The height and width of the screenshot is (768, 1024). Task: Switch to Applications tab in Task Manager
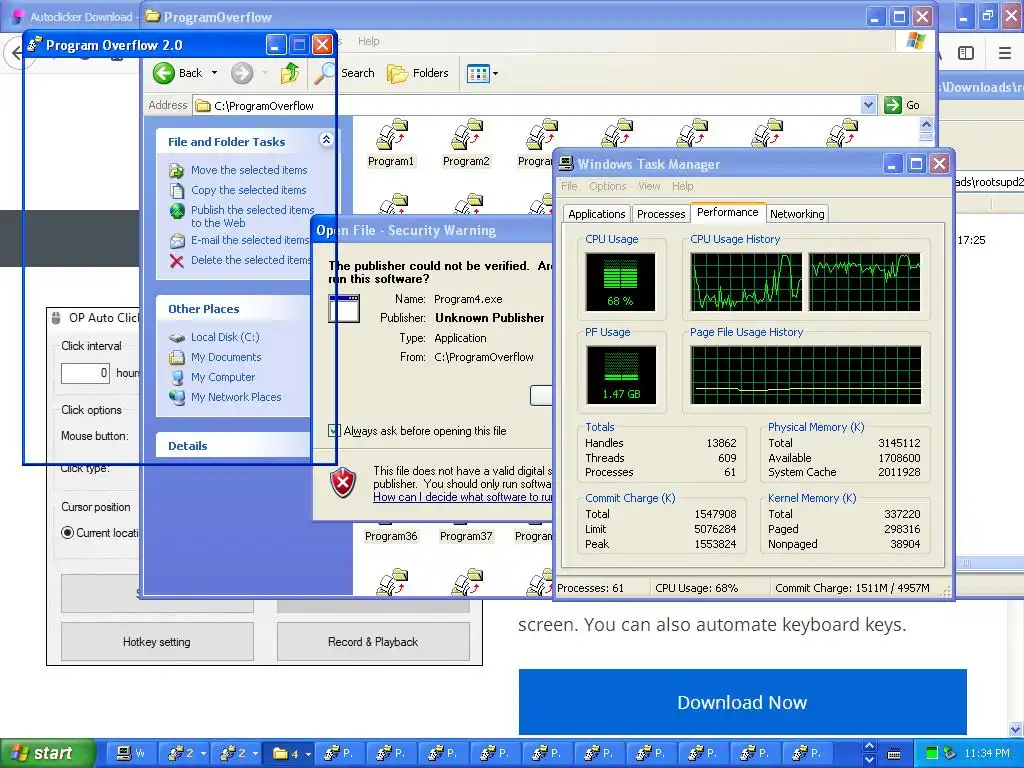[596, 214]
